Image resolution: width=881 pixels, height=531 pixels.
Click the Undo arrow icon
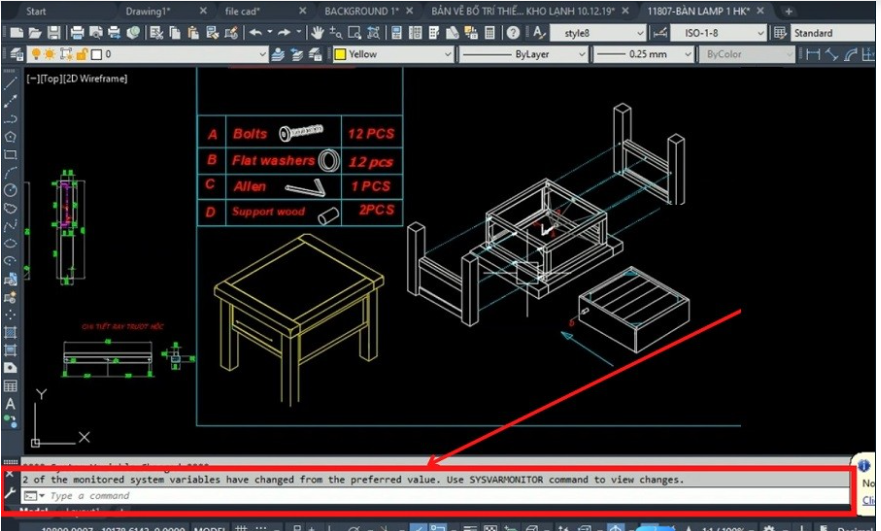pyautogui.click(x=255, y=33)
